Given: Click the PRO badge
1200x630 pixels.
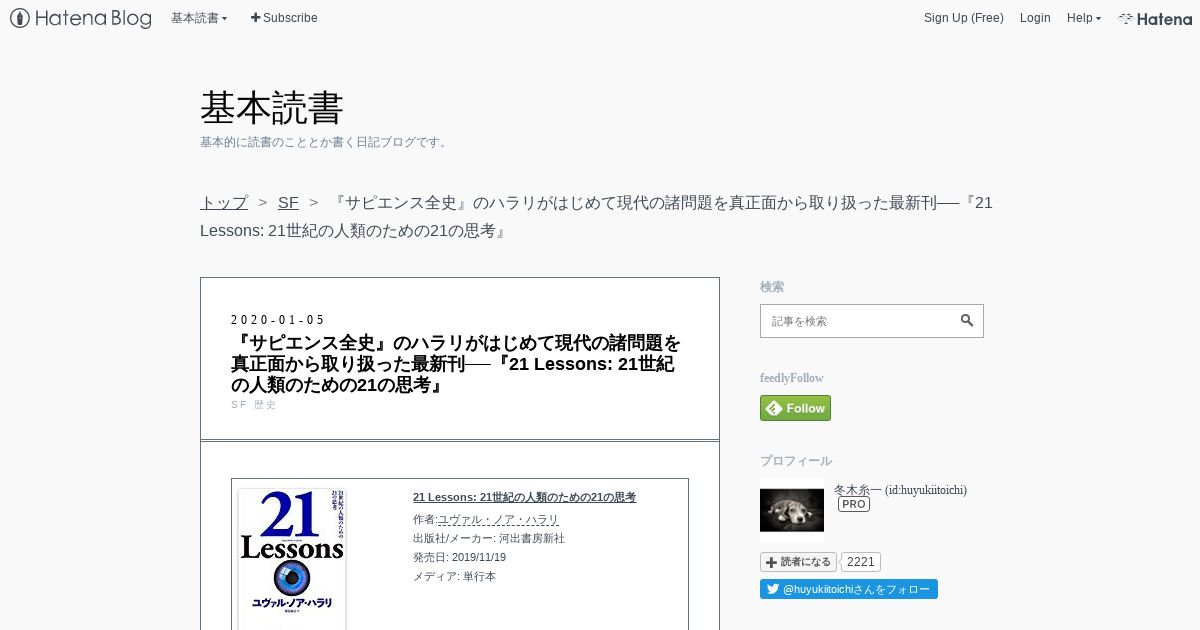Looking at the screenshot, I should 854,505.
